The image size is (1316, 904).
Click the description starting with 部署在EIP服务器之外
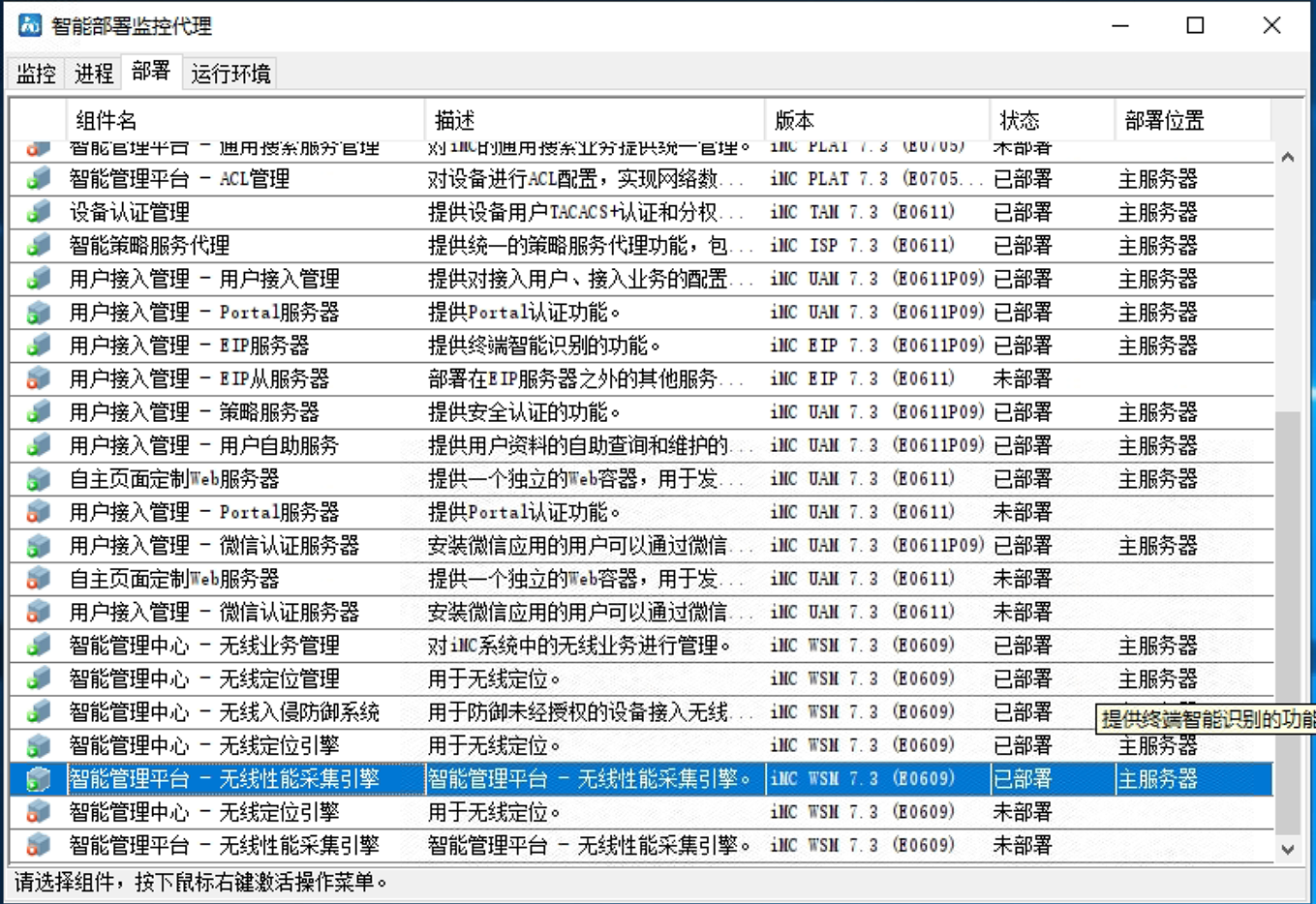(x=586, y=378)
